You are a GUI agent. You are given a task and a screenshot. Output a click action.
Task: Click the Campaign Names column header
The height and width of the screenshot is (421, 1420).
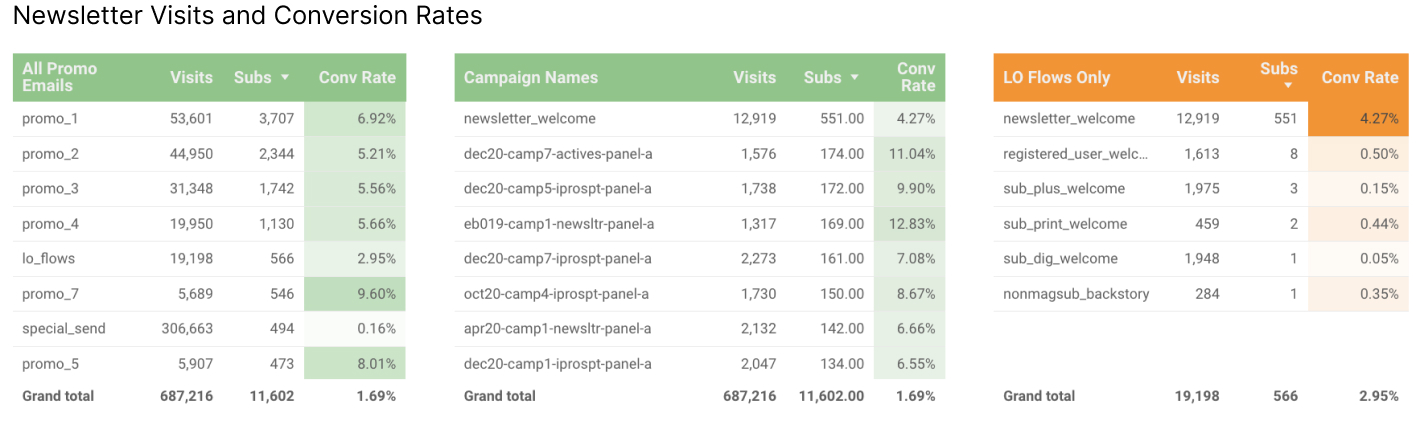click(x=530, y=78)
